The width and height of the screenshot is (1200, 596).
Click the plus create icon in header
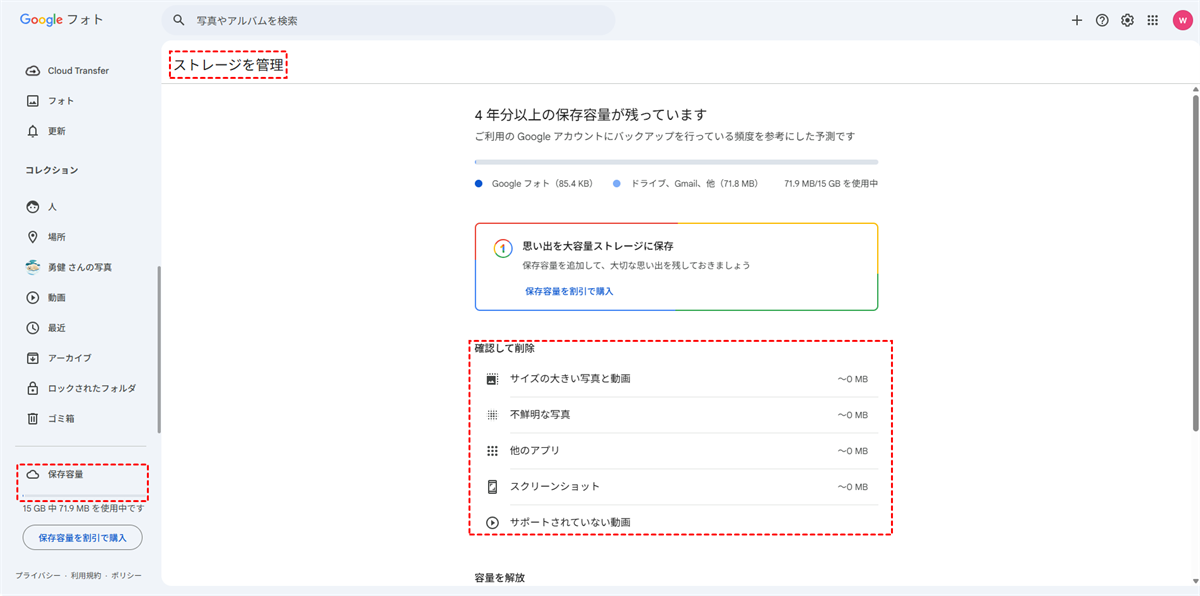[x=1077, y=20]
